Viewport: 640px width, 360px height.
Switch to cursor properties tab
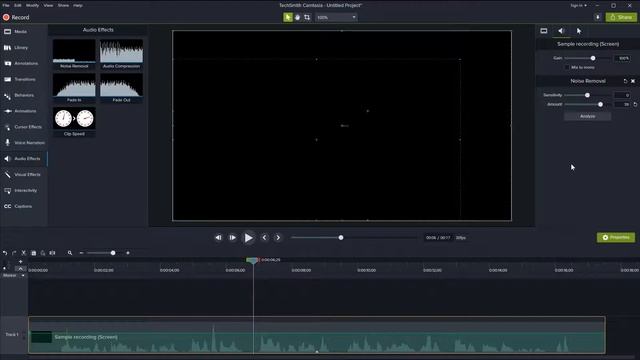click(x=579, y=31)
